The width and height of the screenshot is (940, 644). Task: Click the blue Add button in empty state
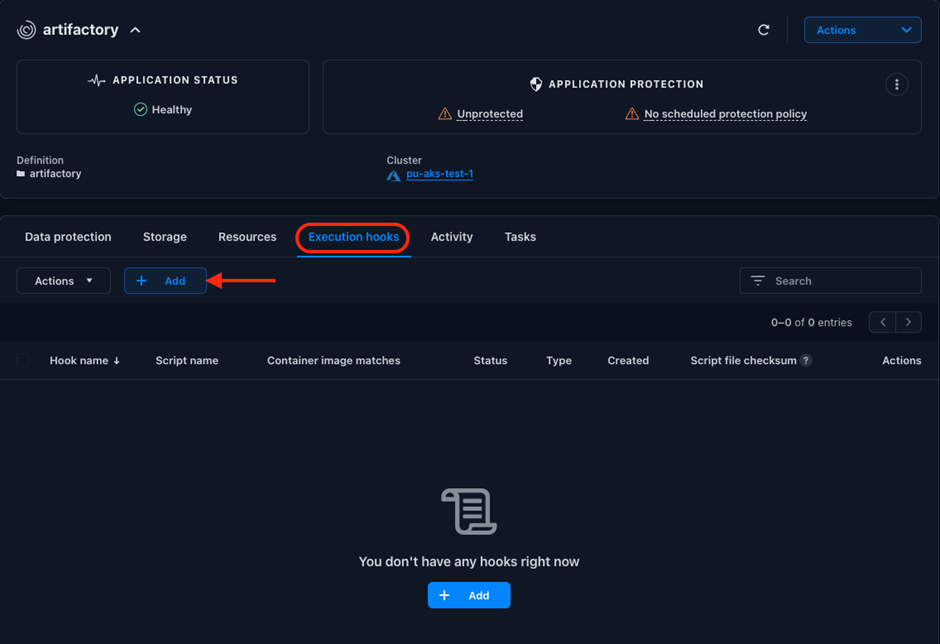[x=469, y=595]
